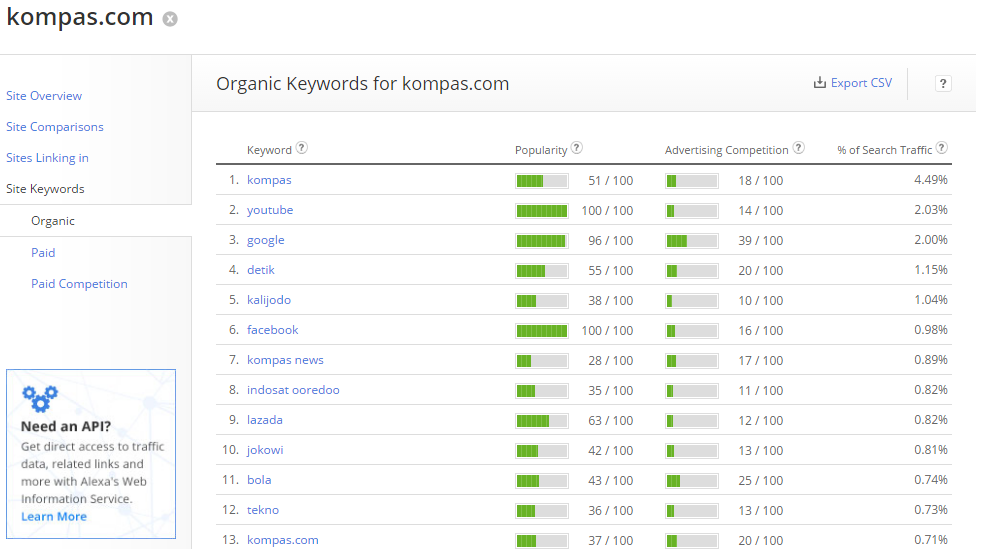The width and height of the screenshot is (982, 549).
Task: Click the Need an API? heading
Action: click(66, 426)
